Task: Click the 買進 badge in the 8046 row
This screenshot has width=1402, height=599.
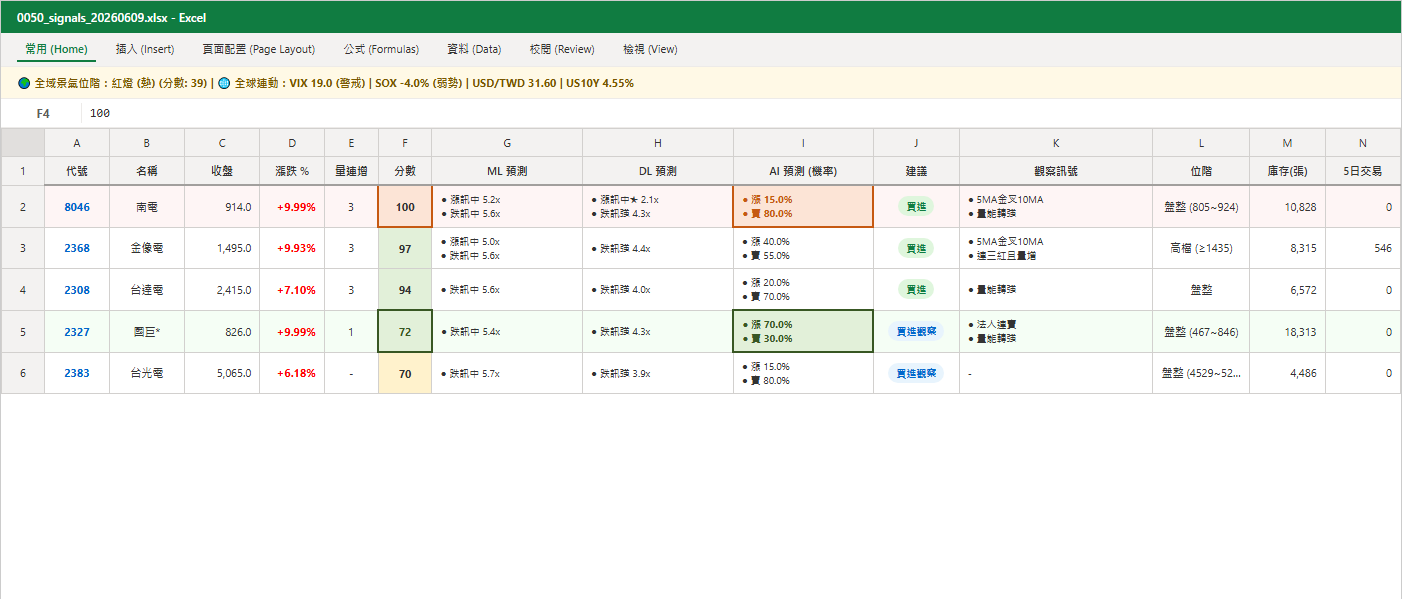Action: tap(916, 207)
